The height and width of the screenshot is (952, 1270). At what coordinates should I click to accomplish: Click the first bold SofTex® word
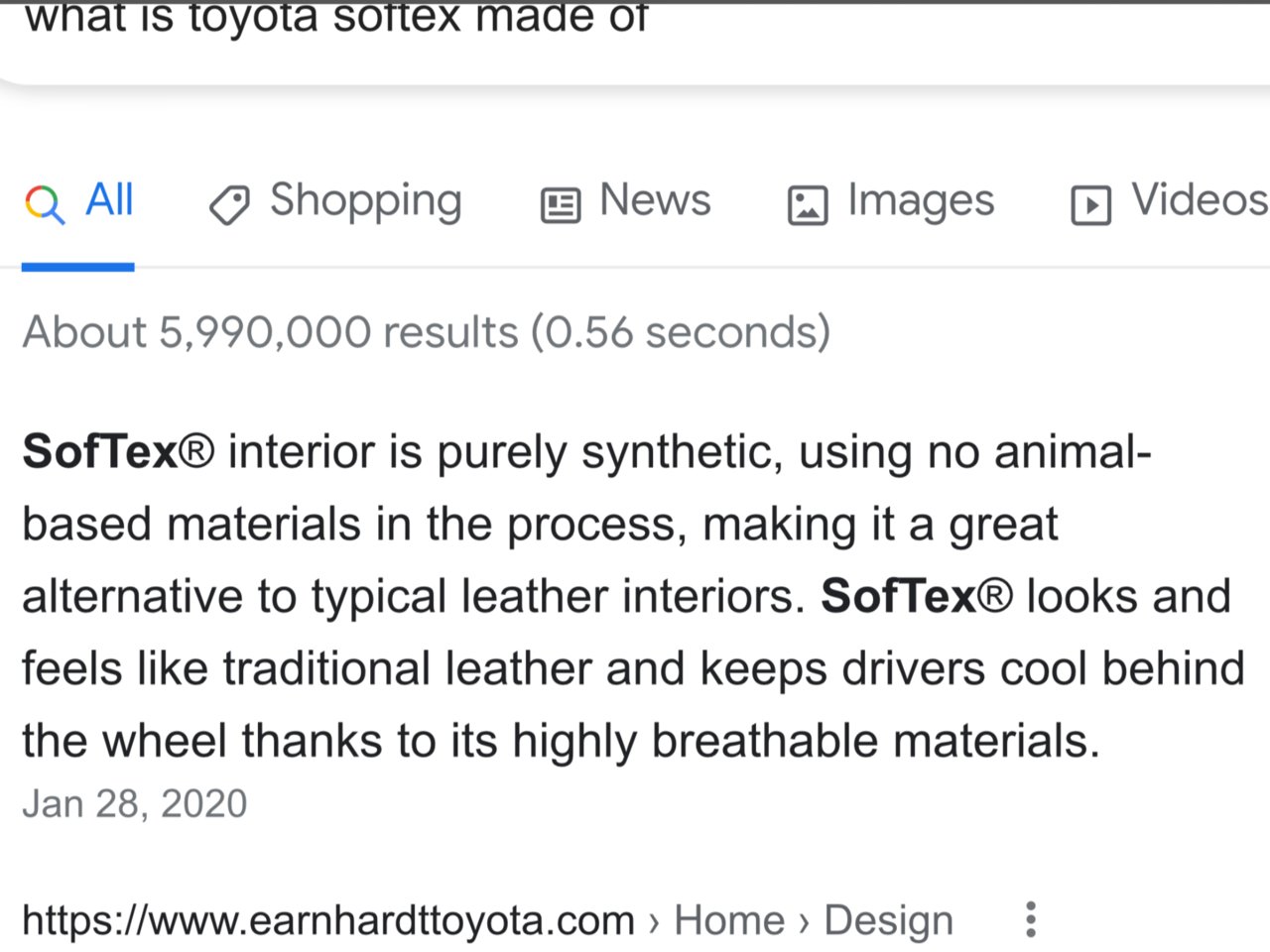[x=118, y=452]
